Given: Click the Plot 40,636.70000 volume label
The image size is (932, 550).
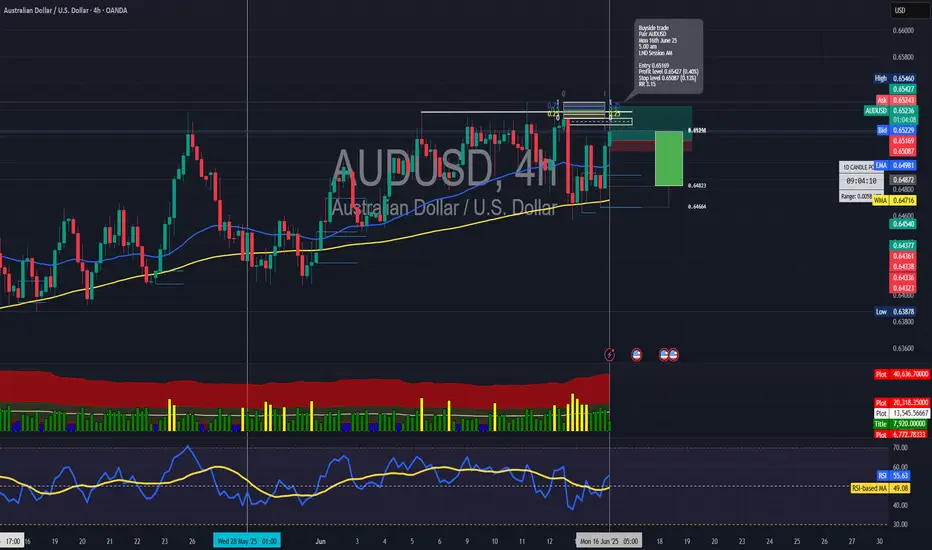Looking at the screenshot, I should 901,374.
